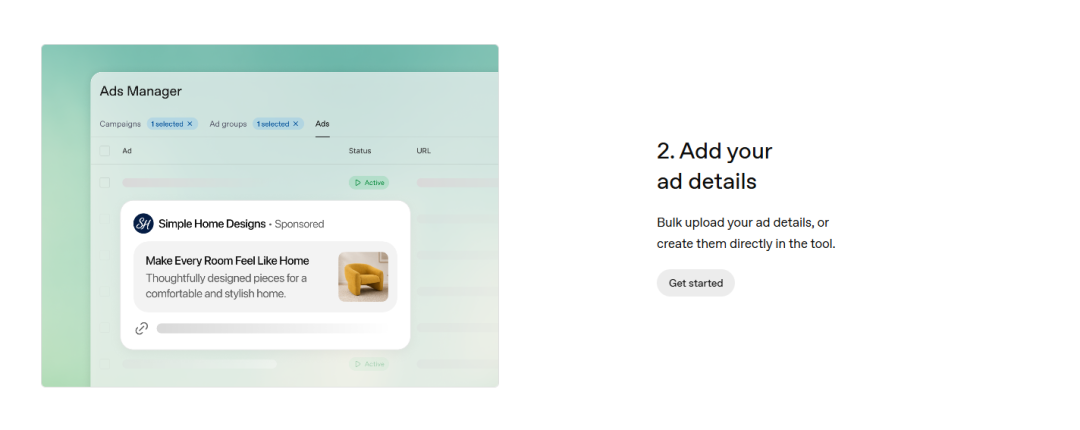1080x430 pixels.
Task: Tick the select-all checkbox in header row
Action: point(105,151)
